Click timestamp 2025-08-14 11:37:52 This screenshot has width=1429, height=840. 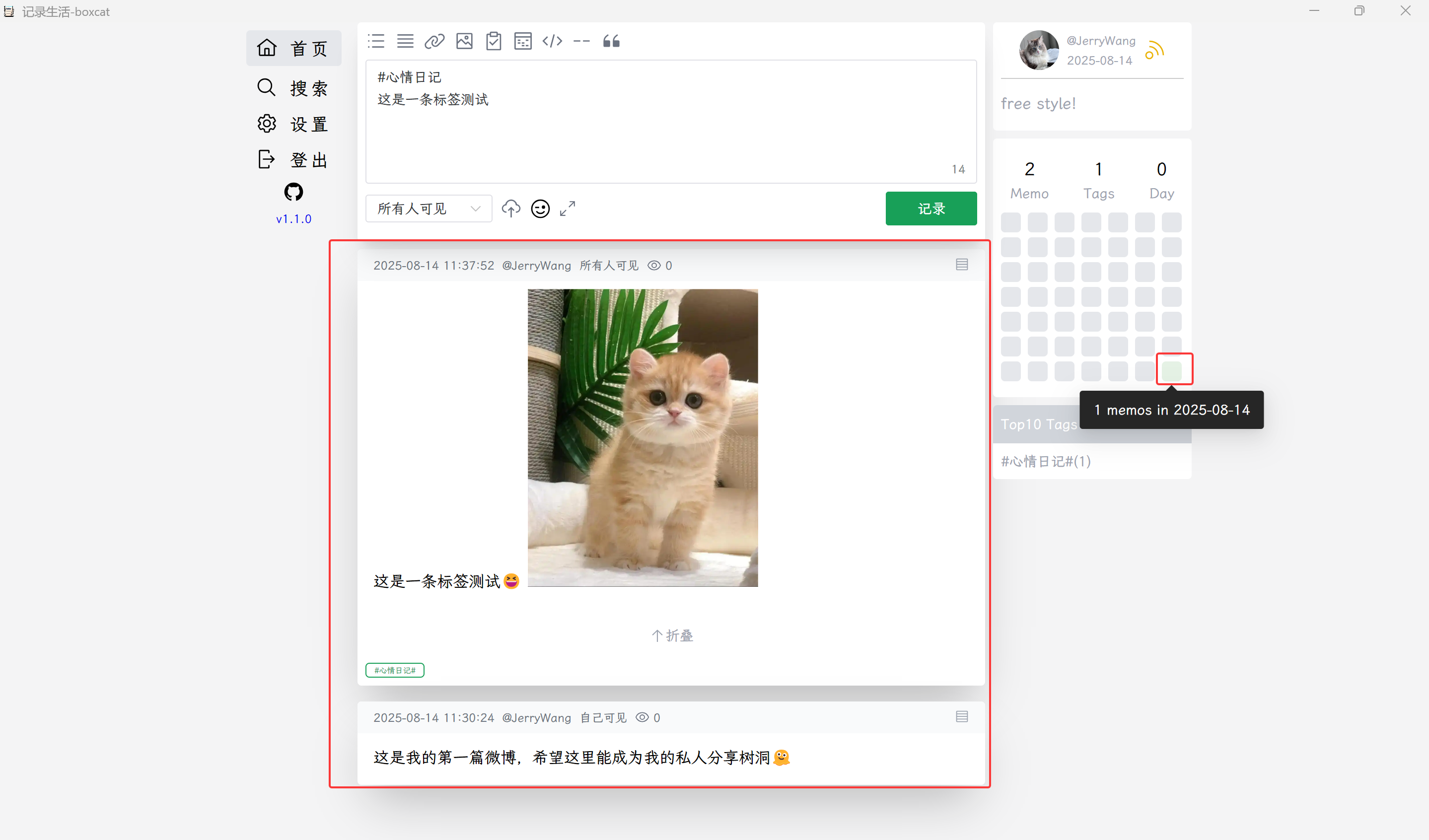coord(433,265)
